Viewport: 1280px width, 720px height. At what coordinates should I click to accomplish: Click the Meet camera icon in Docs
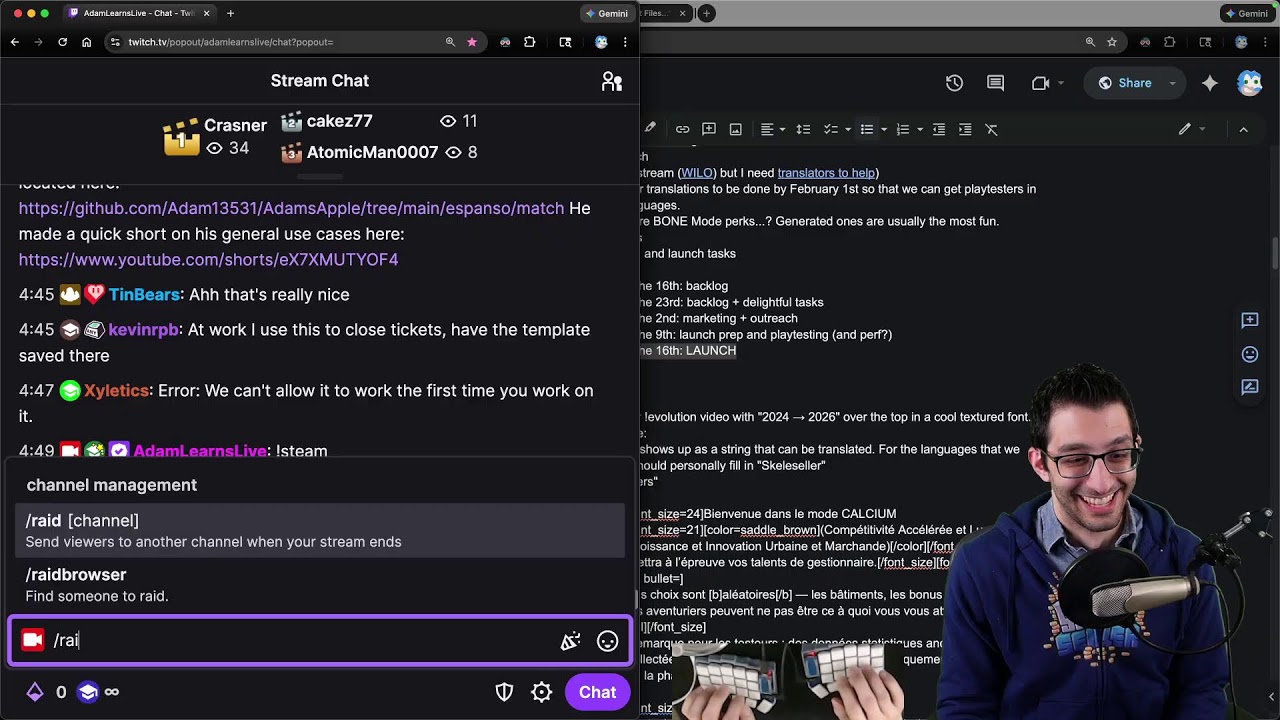1040,83
